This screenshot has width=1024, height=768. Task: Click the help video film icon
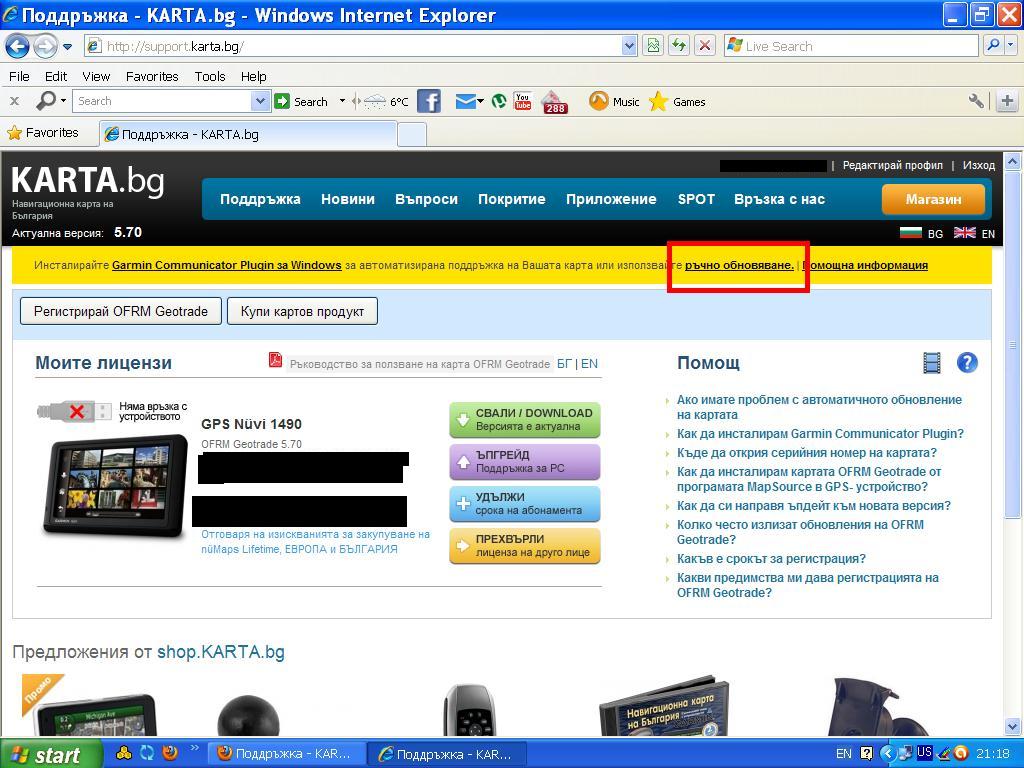tap(932, 362)
